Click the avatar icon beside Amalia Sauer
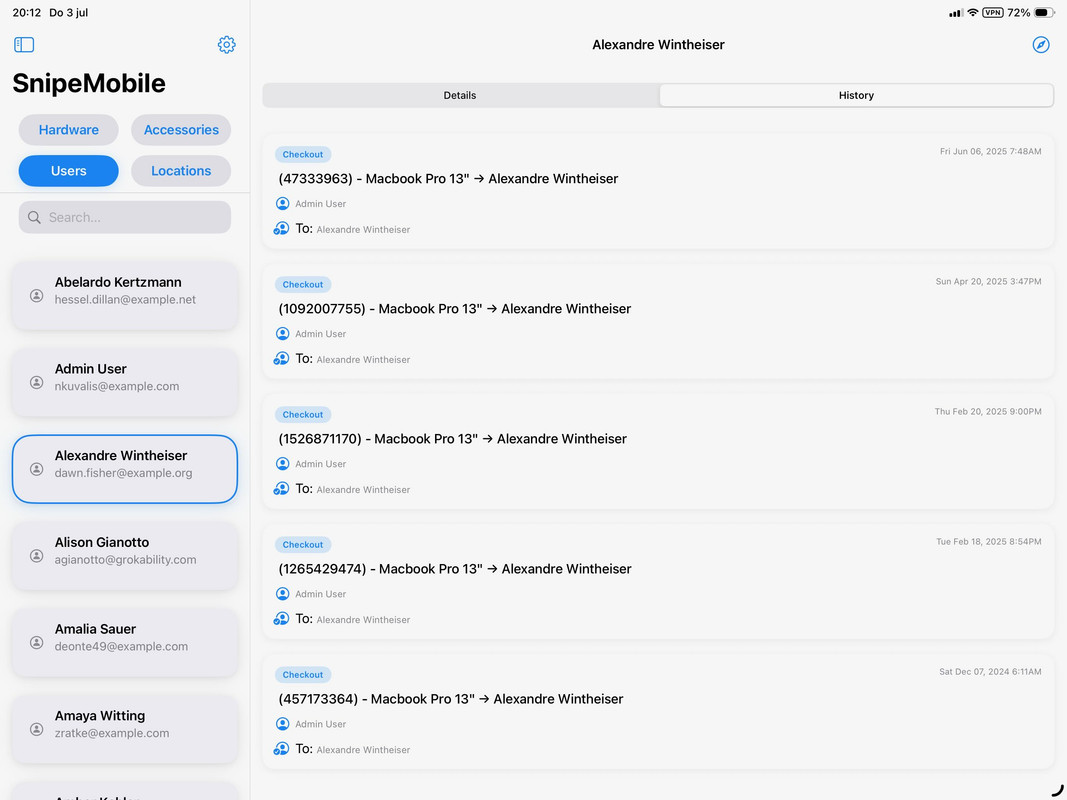Screen dimensions: 1067x800 coord(37,643)
